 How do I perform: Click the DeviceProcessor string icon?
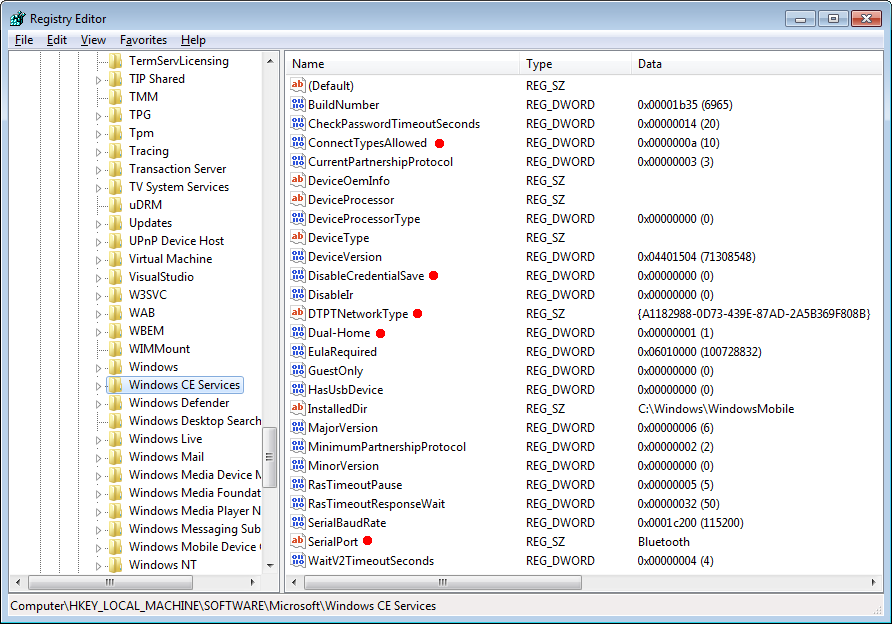(298, 199)
